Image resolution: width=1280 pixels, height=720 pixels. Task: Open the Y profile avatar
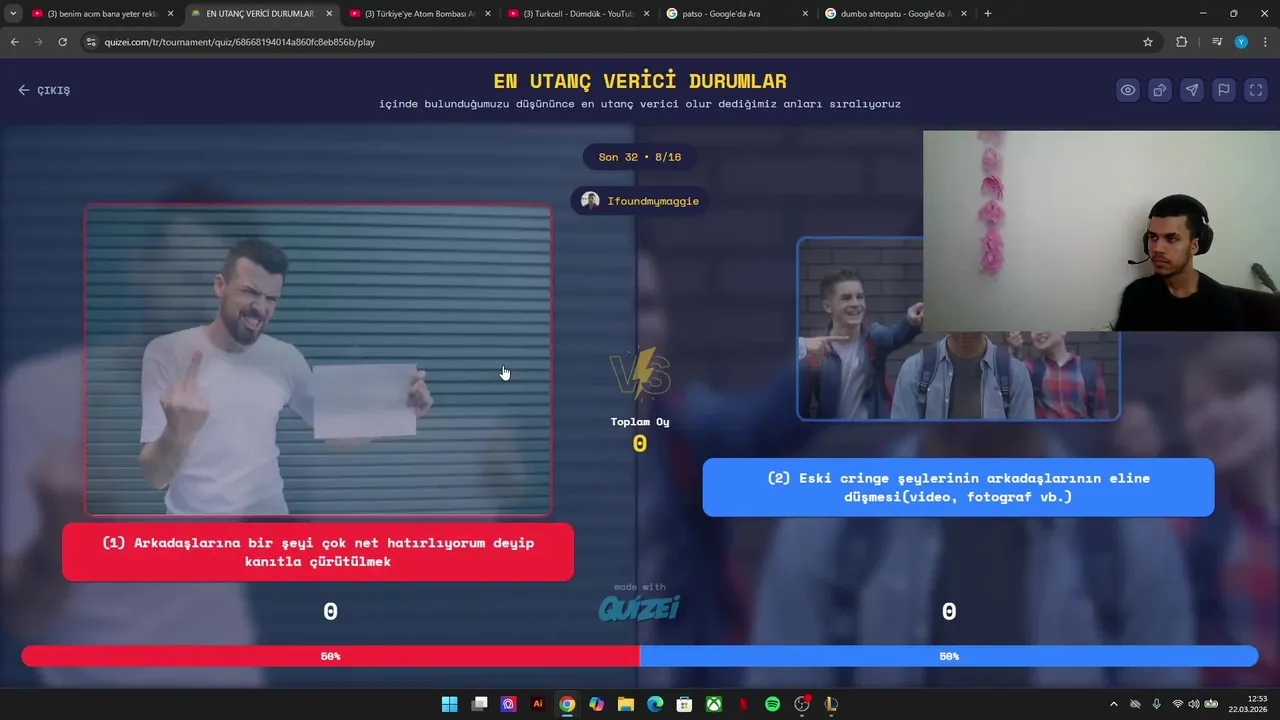click(x=1241, y=42)
